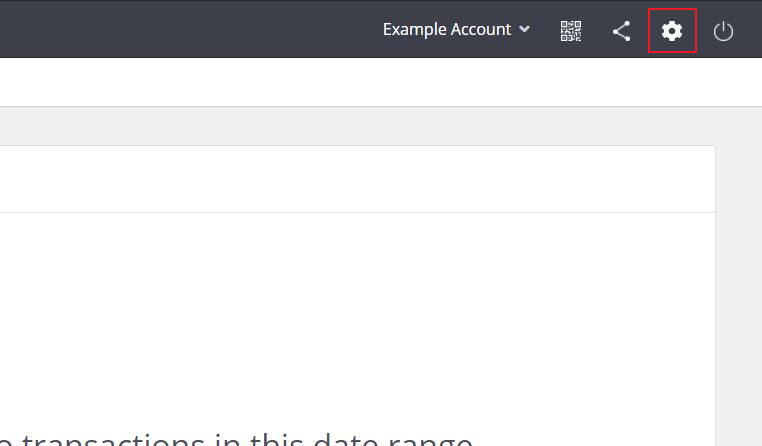Click the white strip below the navigation bar
762x446 pixels.
click(x=381, y=82)
